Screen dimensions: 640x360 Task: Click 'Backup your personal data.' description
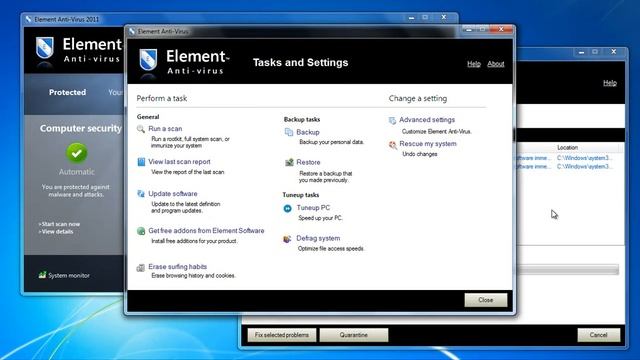pos(331,142)
